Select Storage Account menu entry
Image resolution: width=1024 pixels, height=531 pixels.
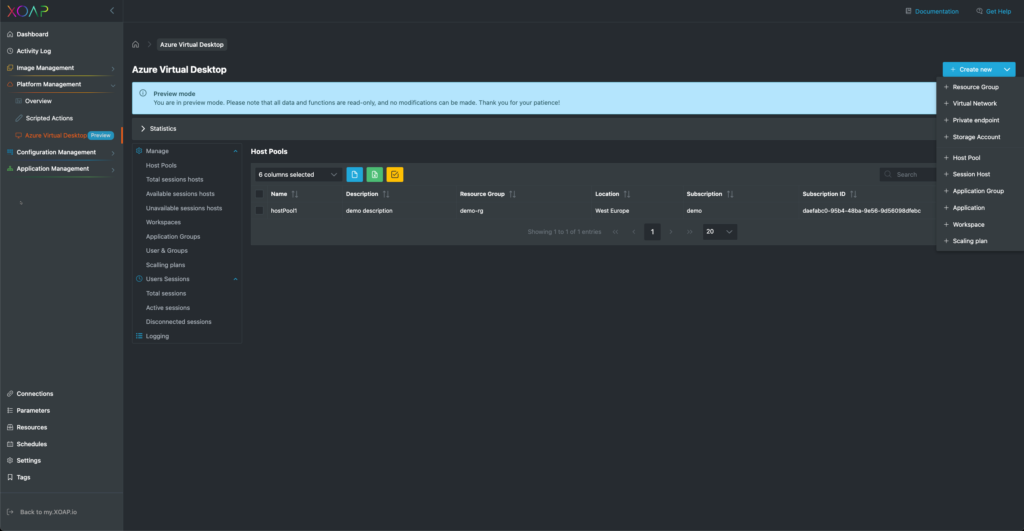point(976,137)
